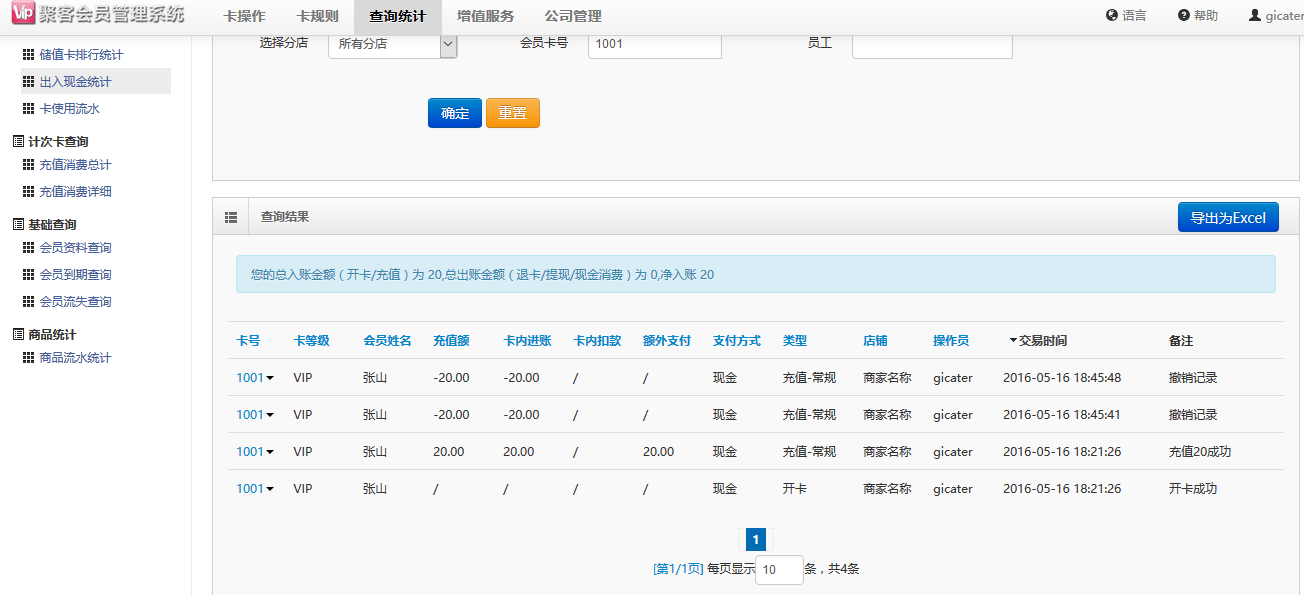Image resolution: width=1304 pixels, height=595 pixels.
Task: Click the grid icon beside 充值消费总计
Action: tap(28, 165)
